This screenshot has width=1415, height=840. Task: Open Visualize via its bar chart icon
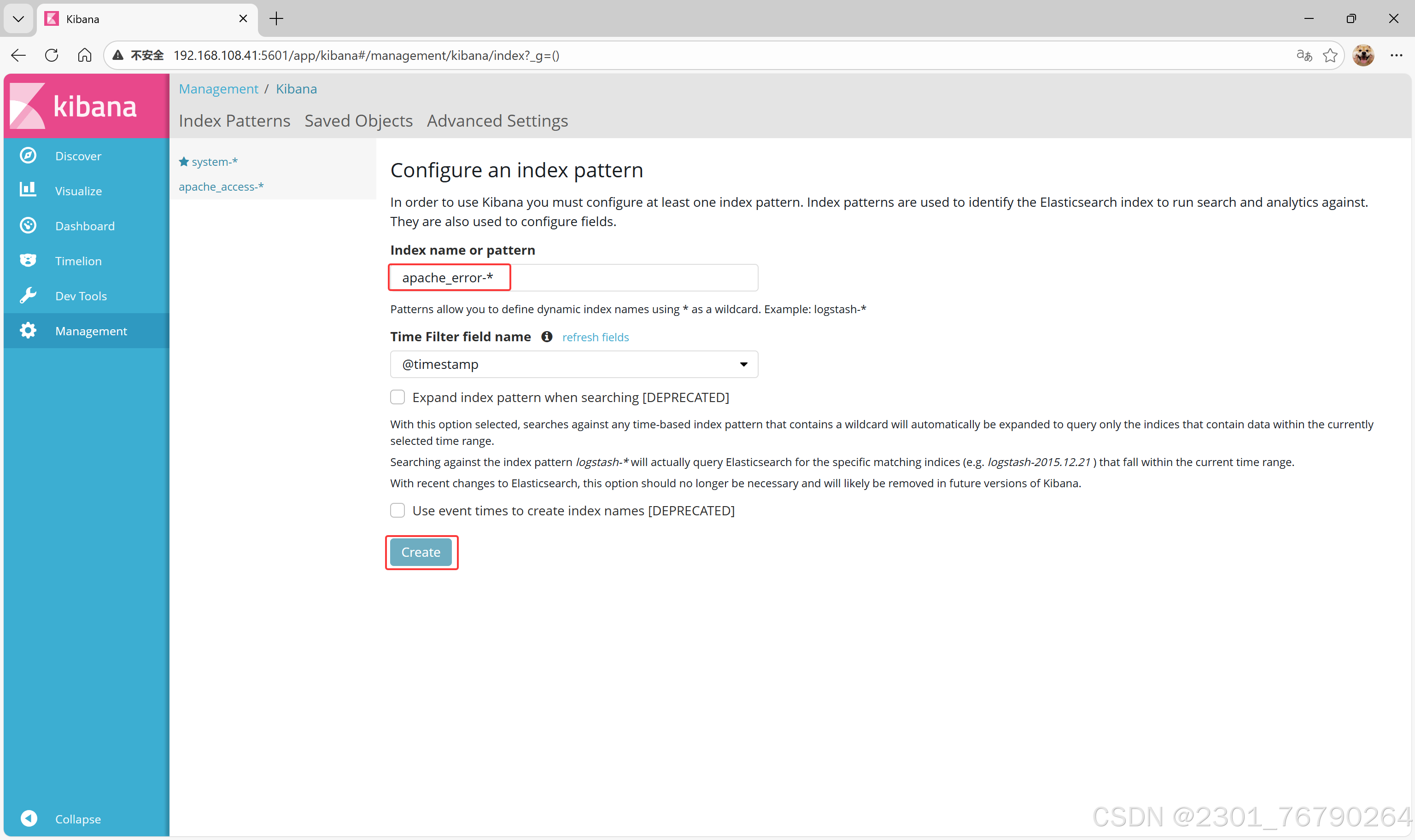28,190
